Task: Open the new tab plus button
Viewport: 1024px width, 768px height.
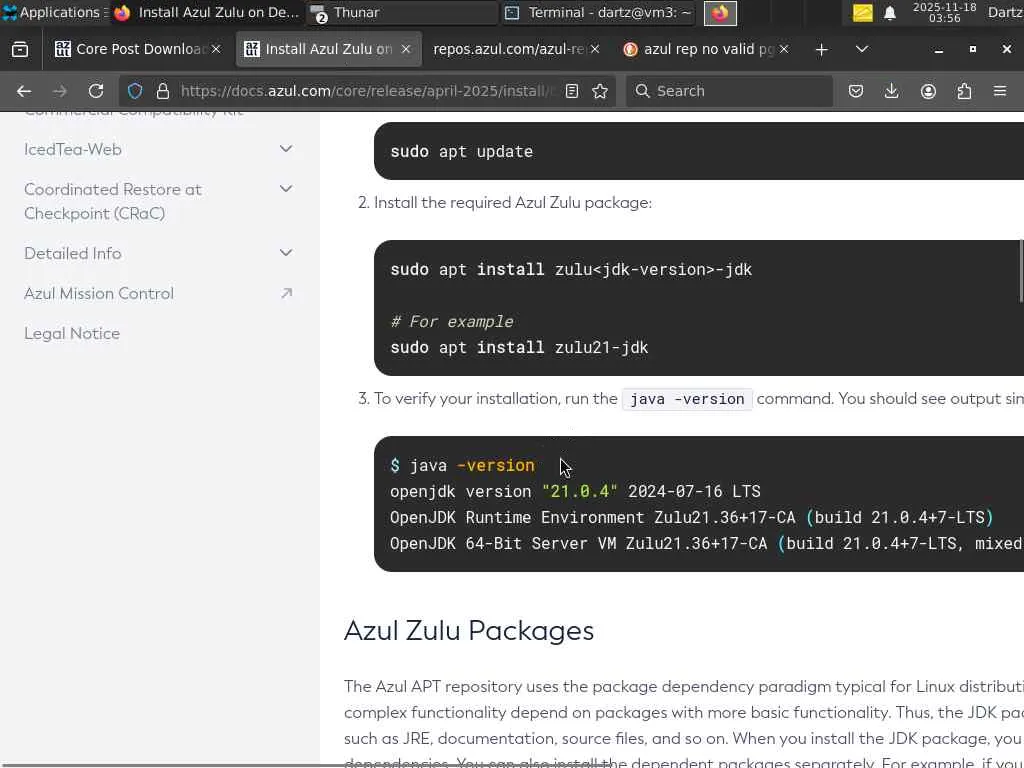Action: (x=821, y=49)
